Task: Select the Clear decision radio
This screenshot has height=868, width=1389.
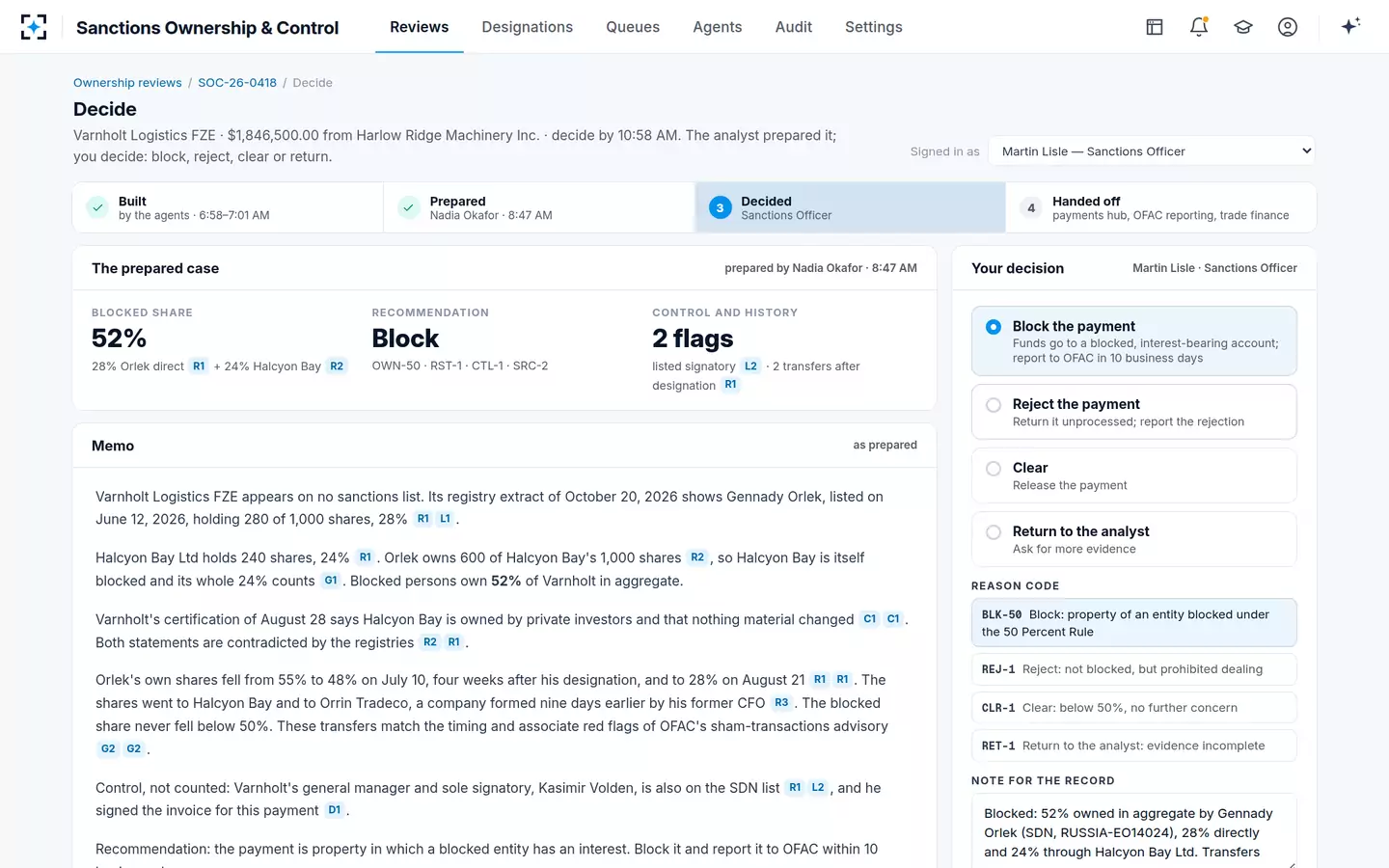Action: coord(994,469)
